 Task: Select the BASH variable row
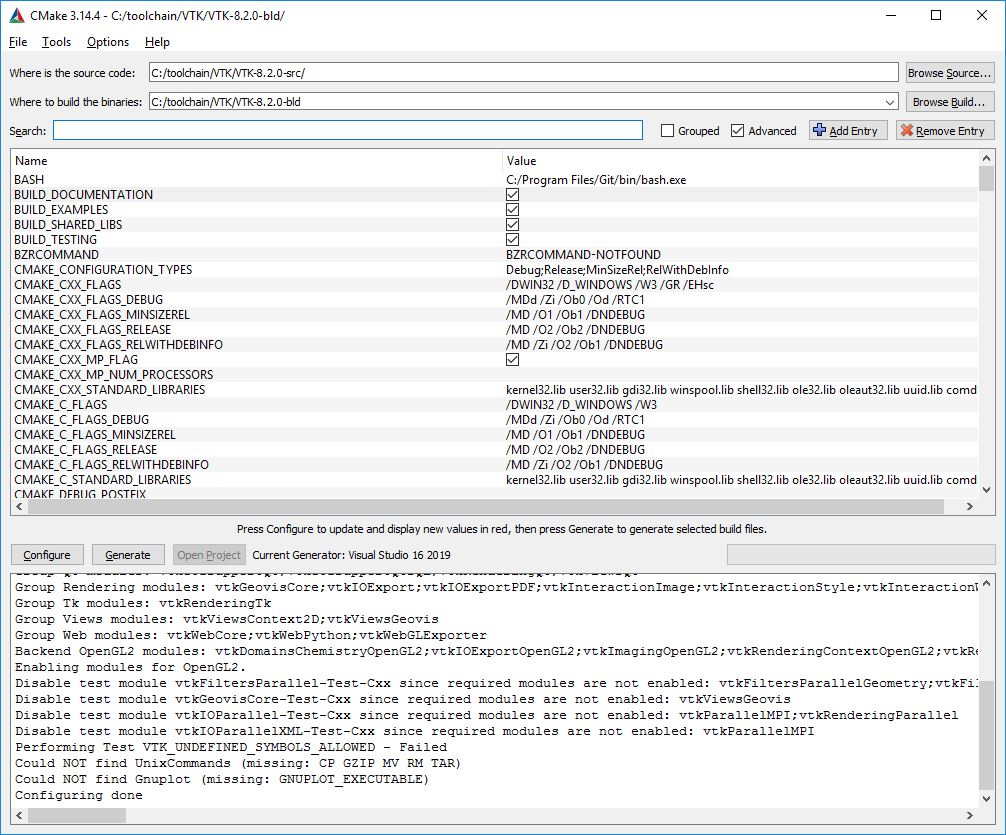(x=494, y=180)
